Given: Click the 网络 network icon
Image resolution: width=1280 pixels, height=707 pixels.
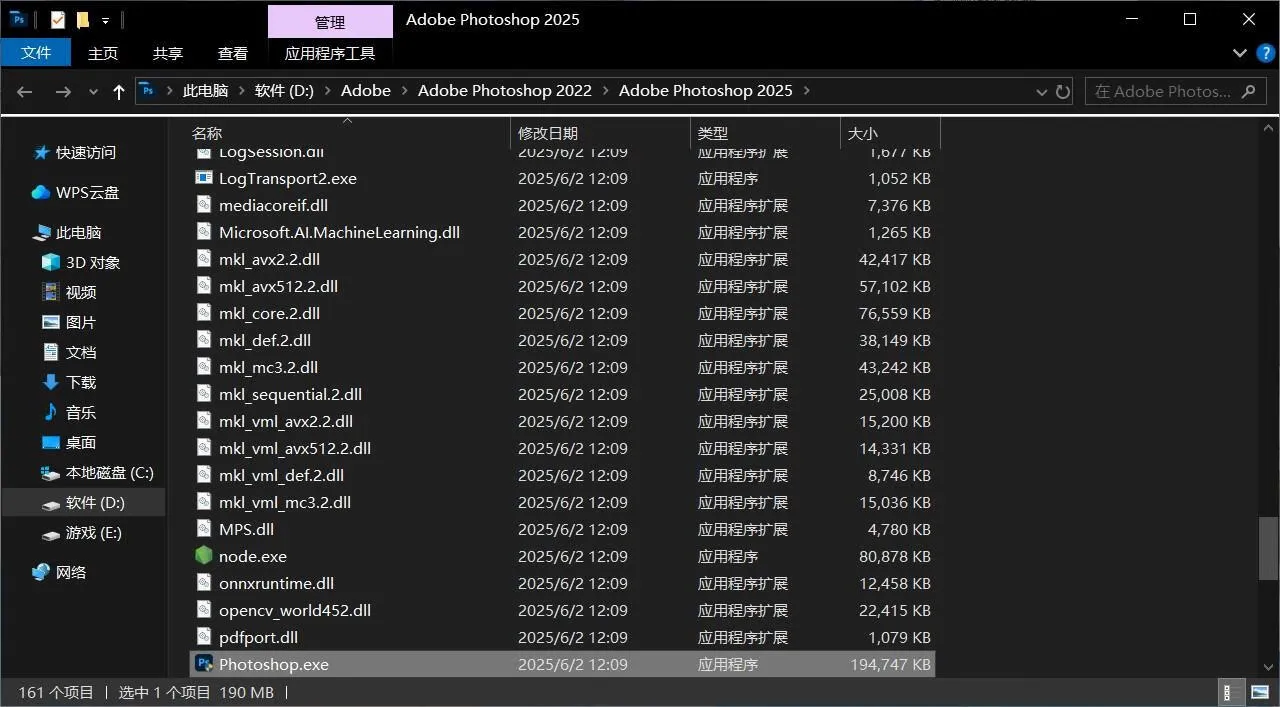Looking at the screenshot, I should (41, 572).
